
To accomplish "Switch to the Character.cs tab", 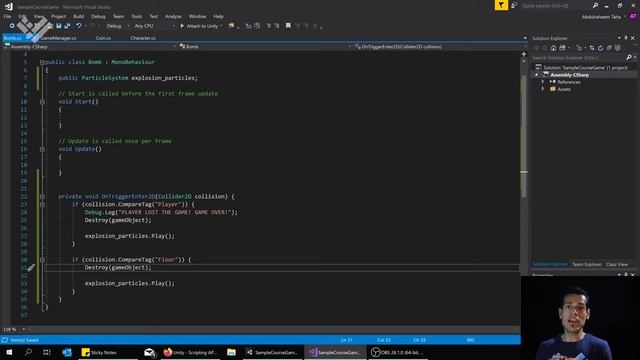I will [x=143, y=38].
